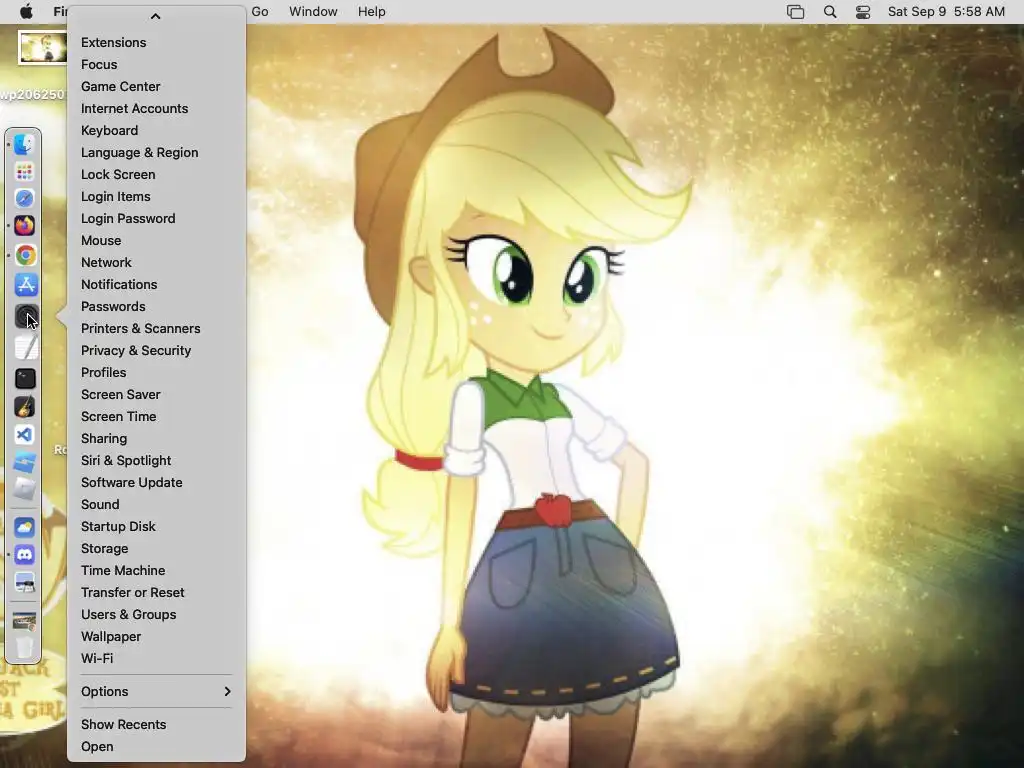
Task: Launch GarageBand from the dock
Action: (25, 407)
